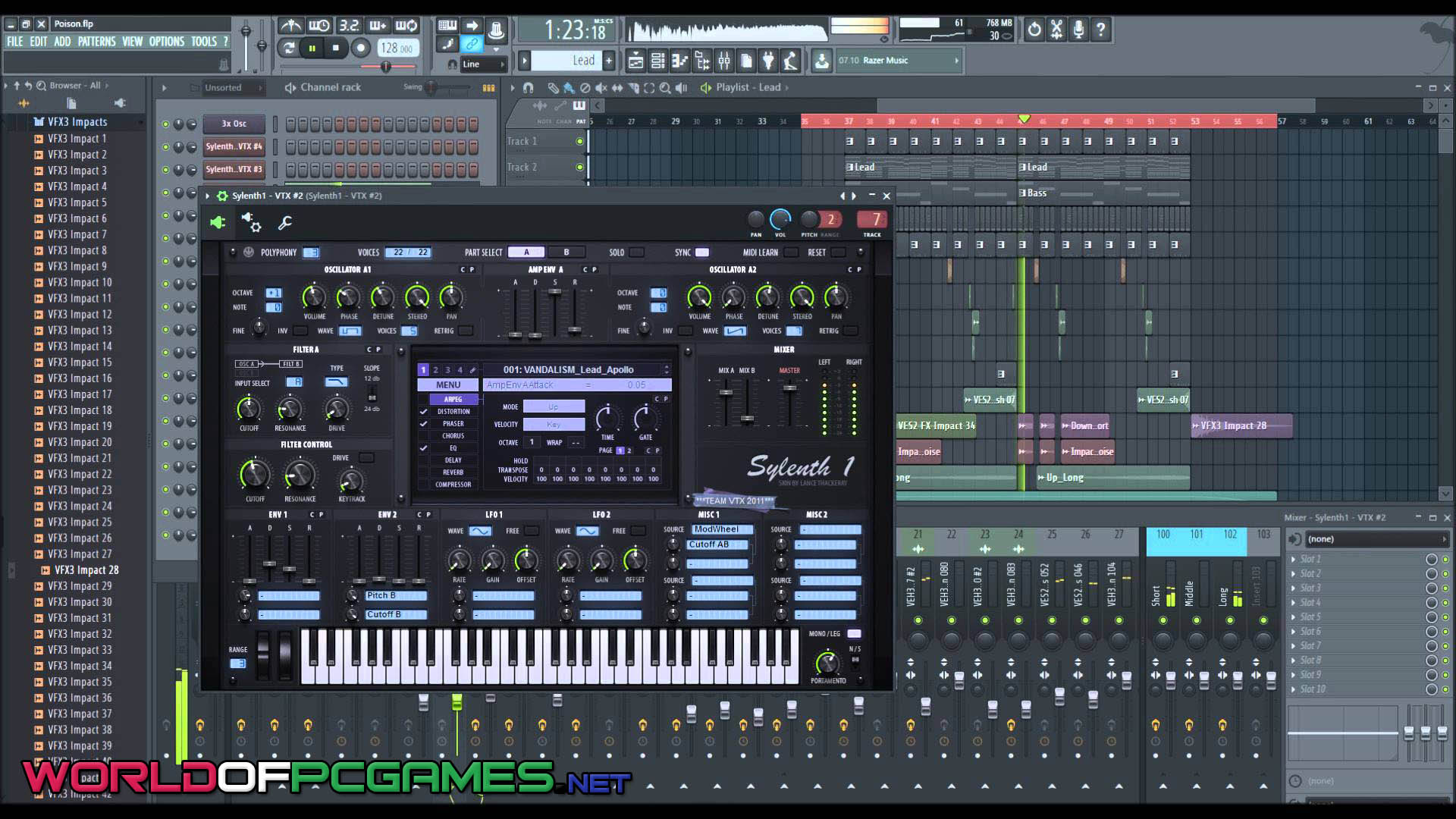Select the ARPEG effect tab
The height and width of the screenshot is (819, 1456).
click(x=453, y=400)
